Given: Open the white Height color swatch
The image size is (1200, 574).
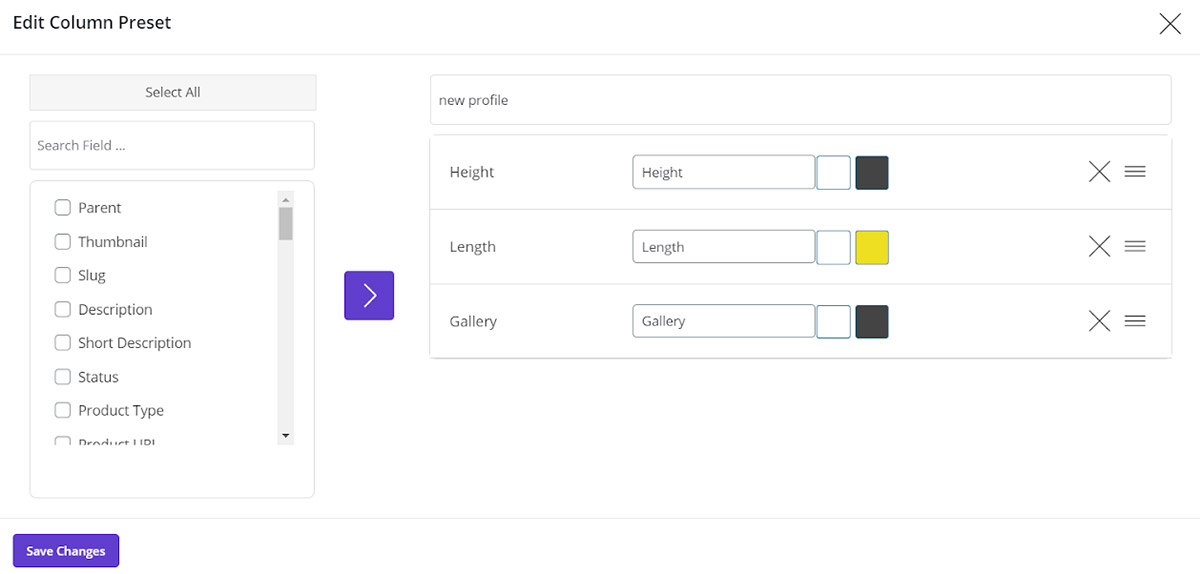Looking at the screenshot, I should pyautogui.click(x=834, y=172).
